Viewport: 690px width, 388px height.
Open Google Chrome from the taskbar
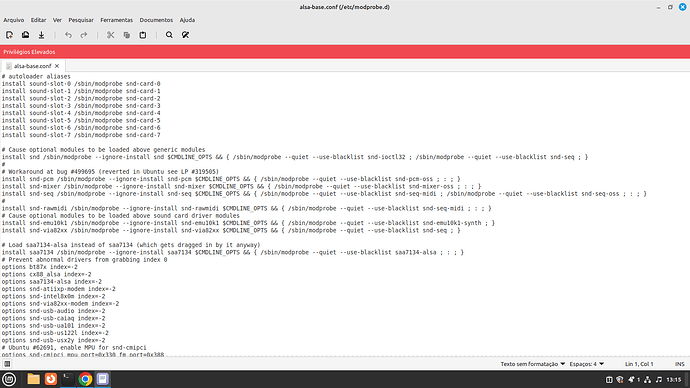[85, 379]
